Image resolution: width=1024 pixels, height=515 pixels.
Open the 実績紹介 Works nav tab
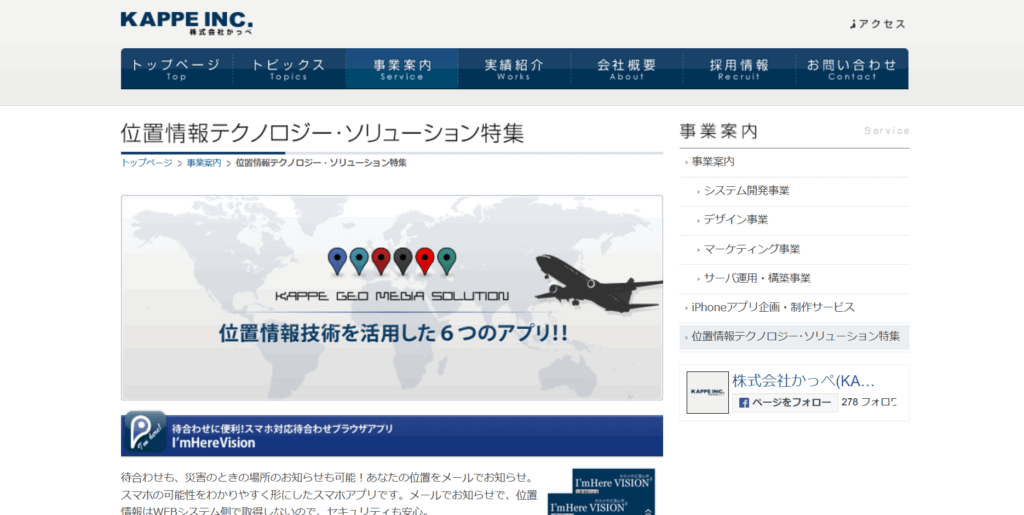pyautogui.click(x=514, y=69)
